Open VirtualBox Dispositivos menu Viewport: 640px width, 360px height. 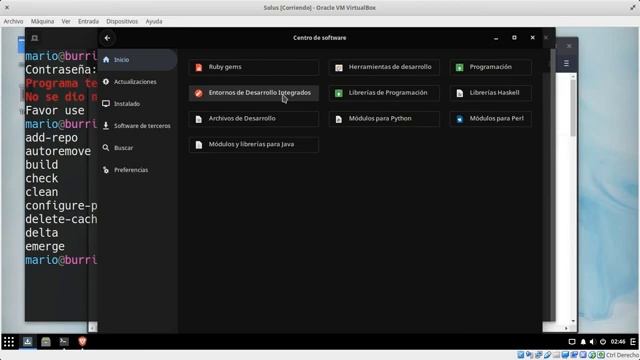click(x=122, y=21)
